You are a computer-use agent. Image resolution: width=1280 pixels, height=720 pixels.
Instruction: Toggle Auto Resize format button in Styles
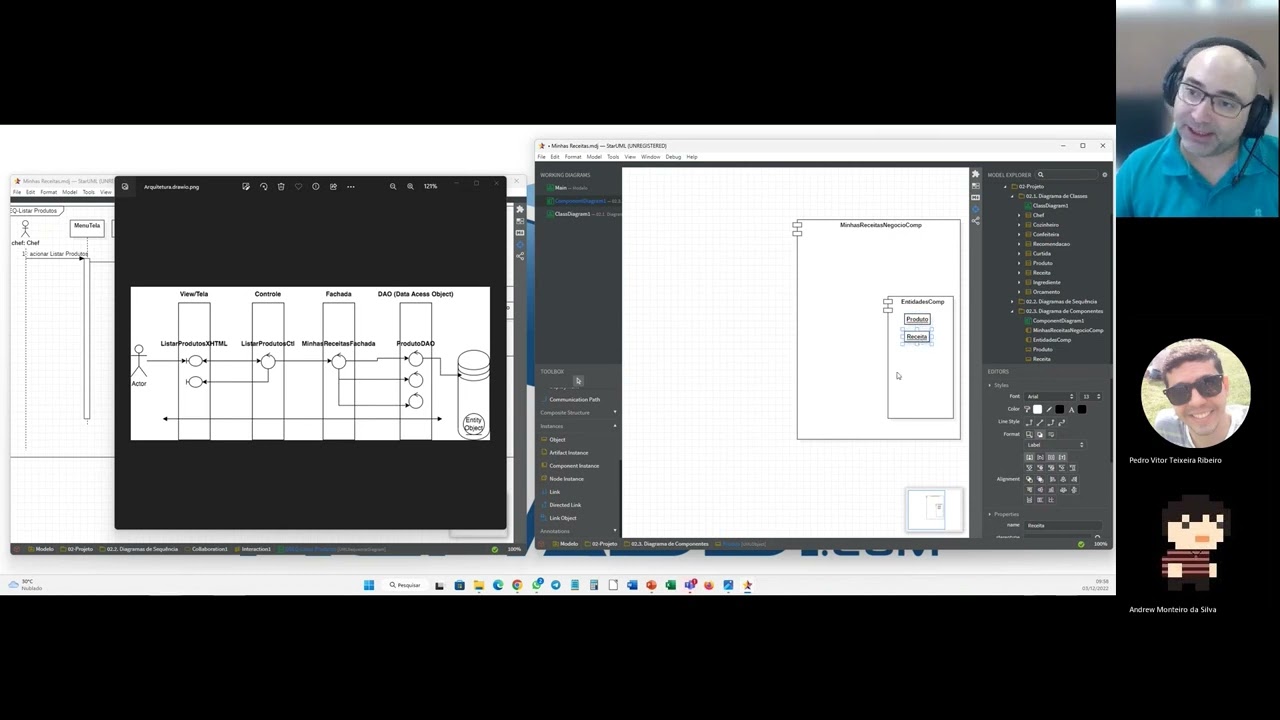(x=1029, y=434)
